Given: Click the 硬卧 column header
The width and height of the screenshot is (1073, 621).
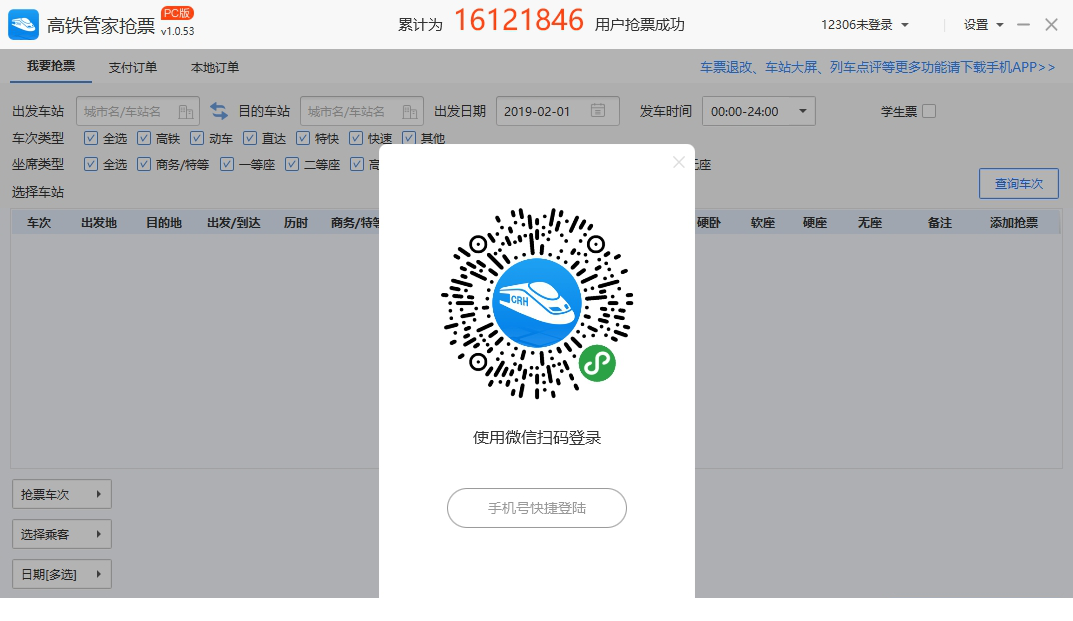Looking at the screenshot, I should click(x=709, y=223).
